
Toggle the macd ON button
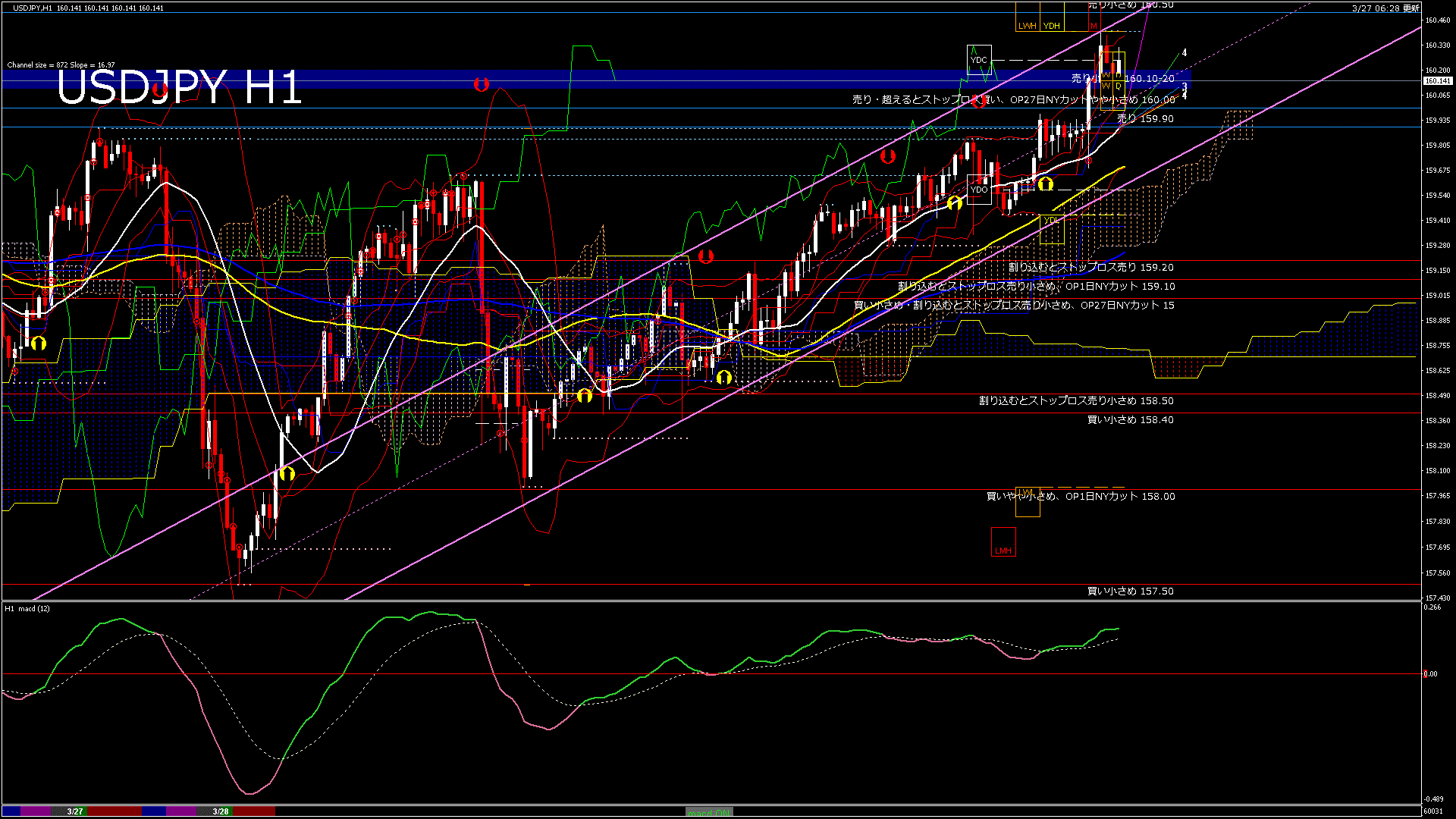pyautogui.click(x=709, y=812)
